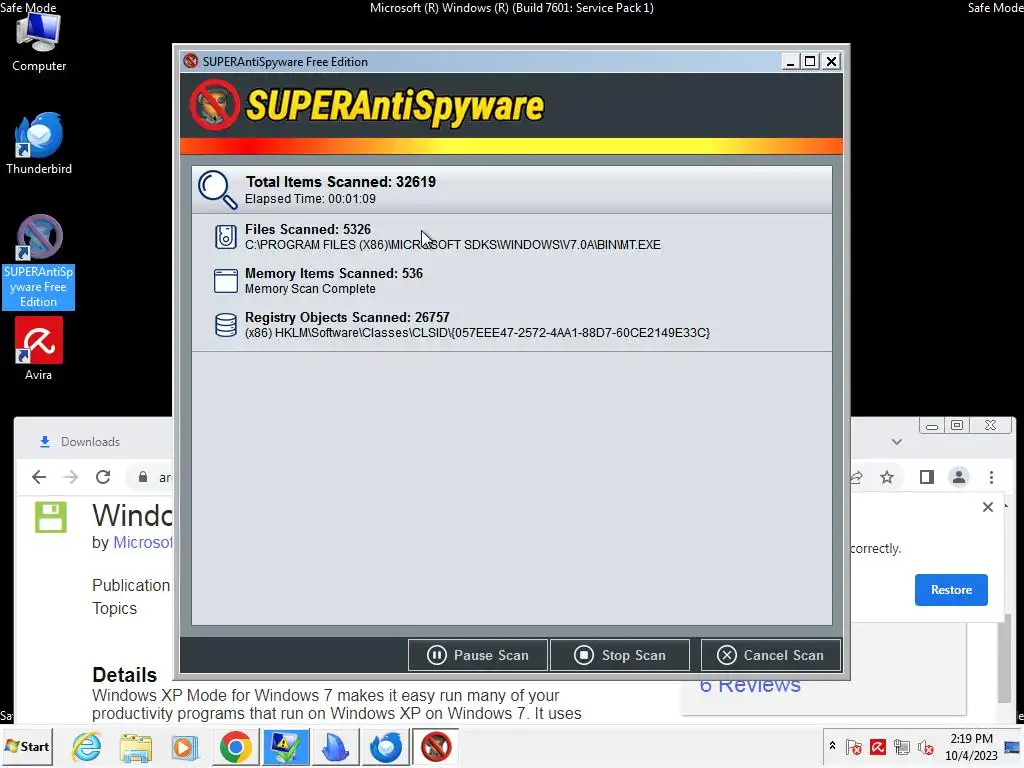Click the "Memory Scan Complete" status text
Image resolution: width=1024 pixels, height=768 pixels.
point(310,289)
